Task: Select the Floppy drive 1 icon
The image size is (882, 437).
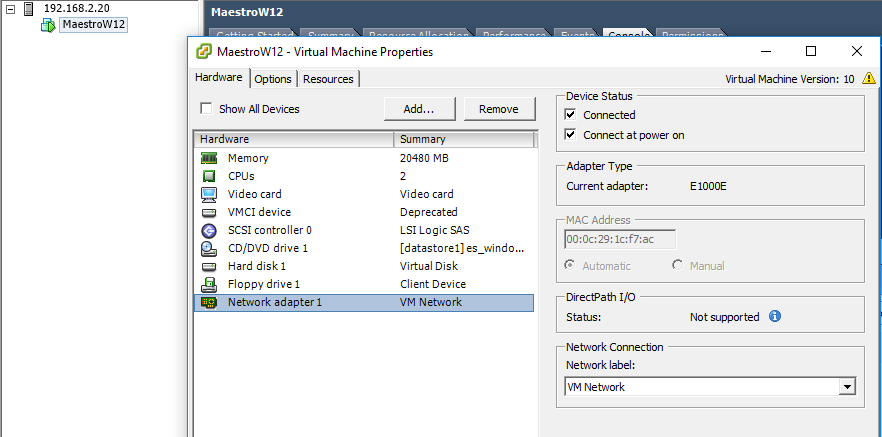Action: click(209, 284)
